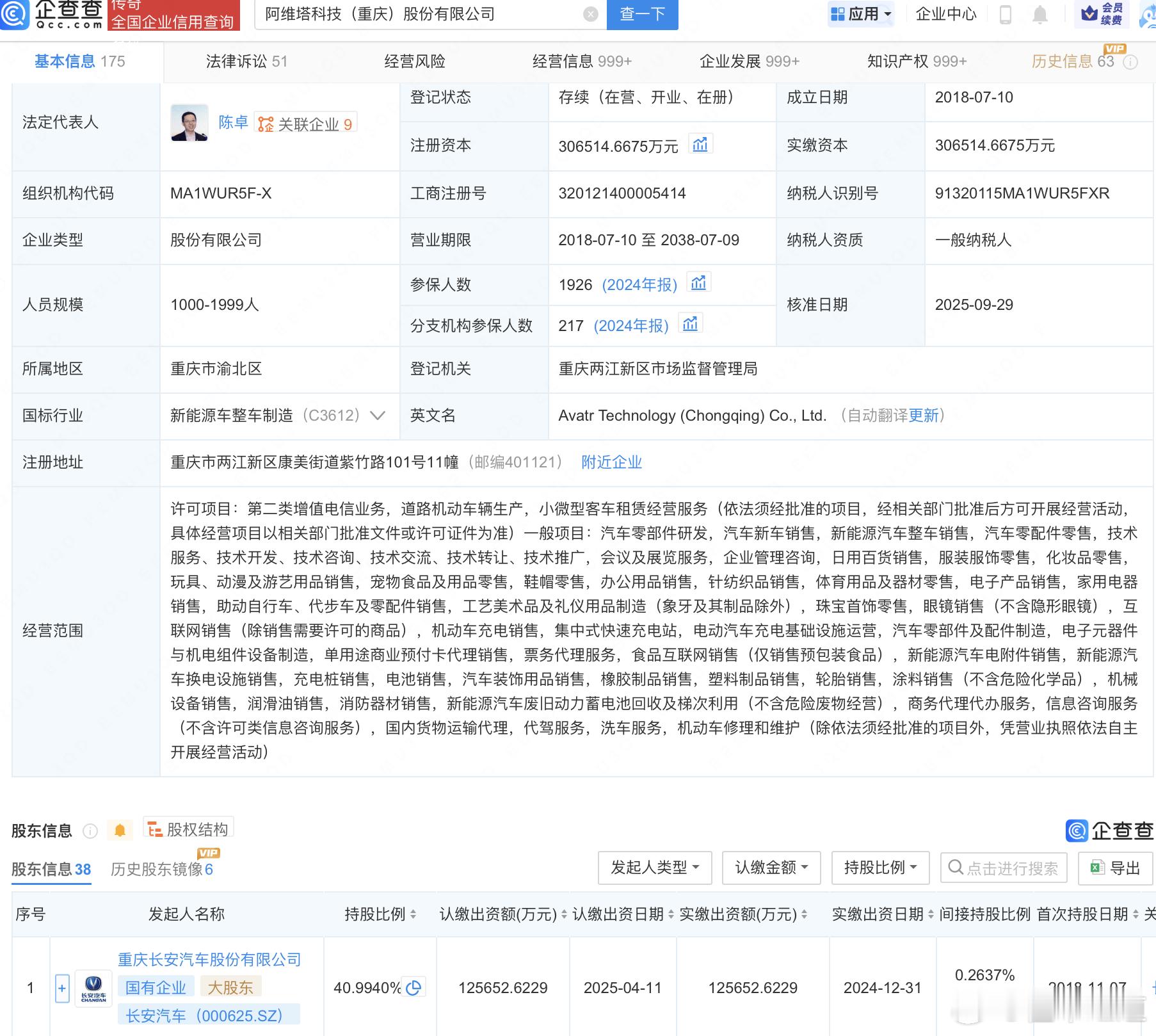Sort by 持股比例 column
This screenshot has height=1036, width=1156.
pyautogui.click(x=413, y=914)
